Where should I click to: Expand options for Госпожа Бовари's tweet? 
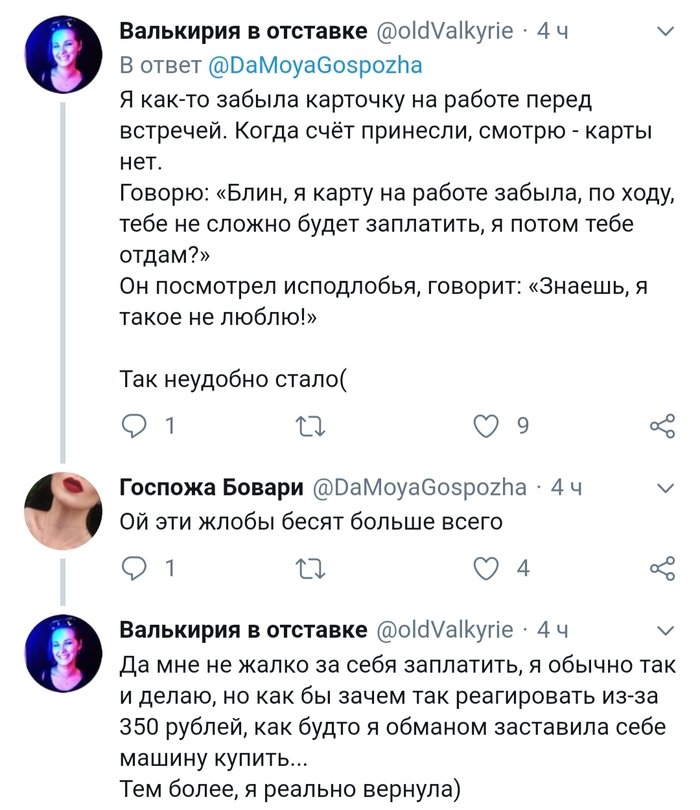click(x=663, y=488)
